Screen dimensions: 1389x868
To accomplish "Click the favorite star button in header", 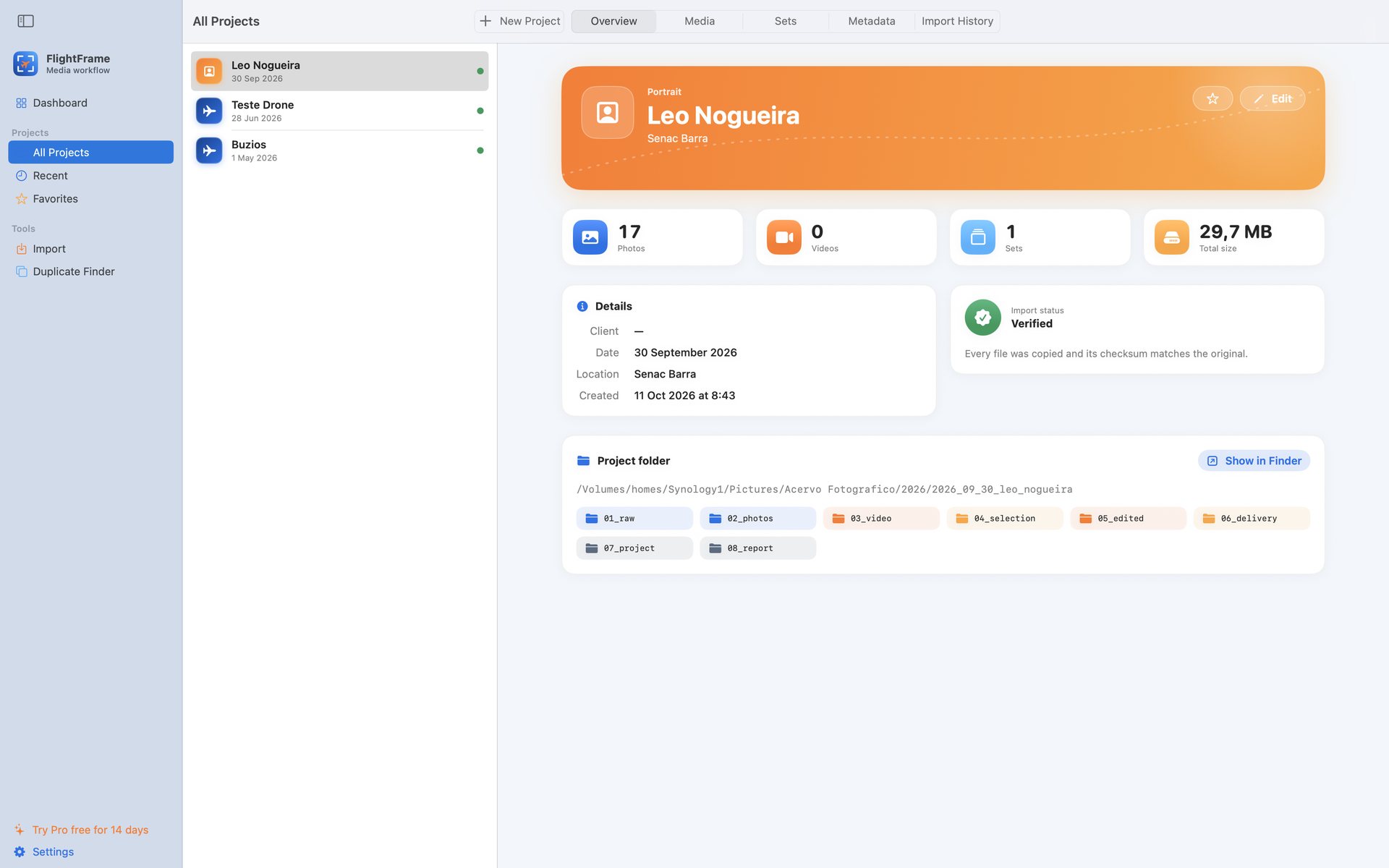I will click(1212, 98).
